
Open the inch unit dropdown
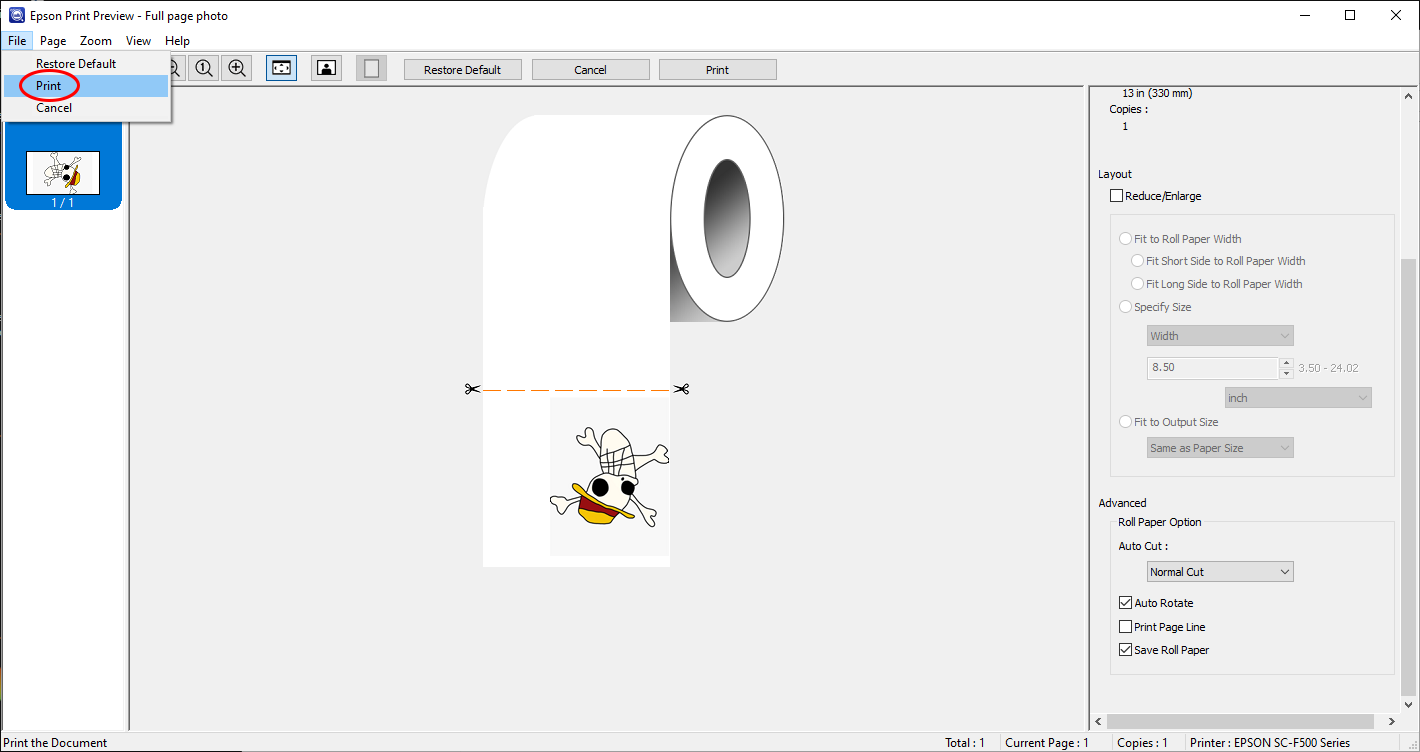coord(1298,398)
